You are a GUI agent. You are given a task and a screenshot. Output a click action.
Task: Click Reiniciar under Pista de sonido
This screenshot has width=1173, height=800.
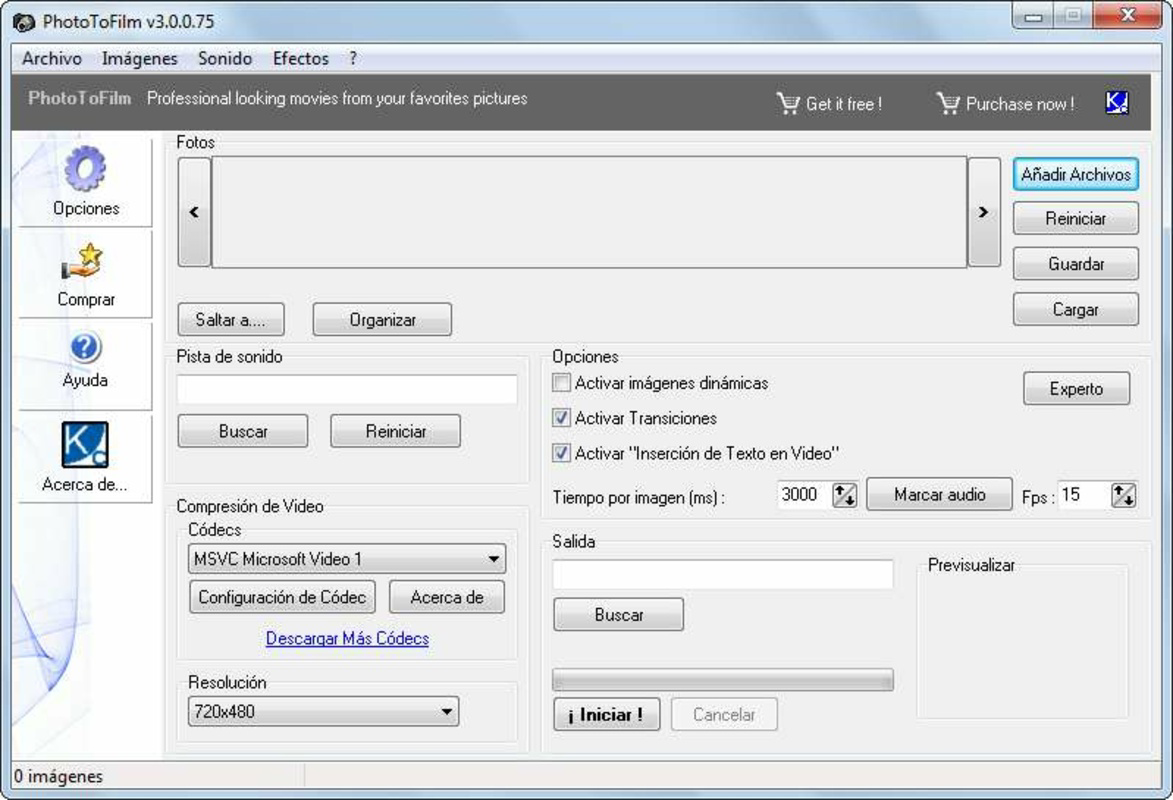pos(396,431)
